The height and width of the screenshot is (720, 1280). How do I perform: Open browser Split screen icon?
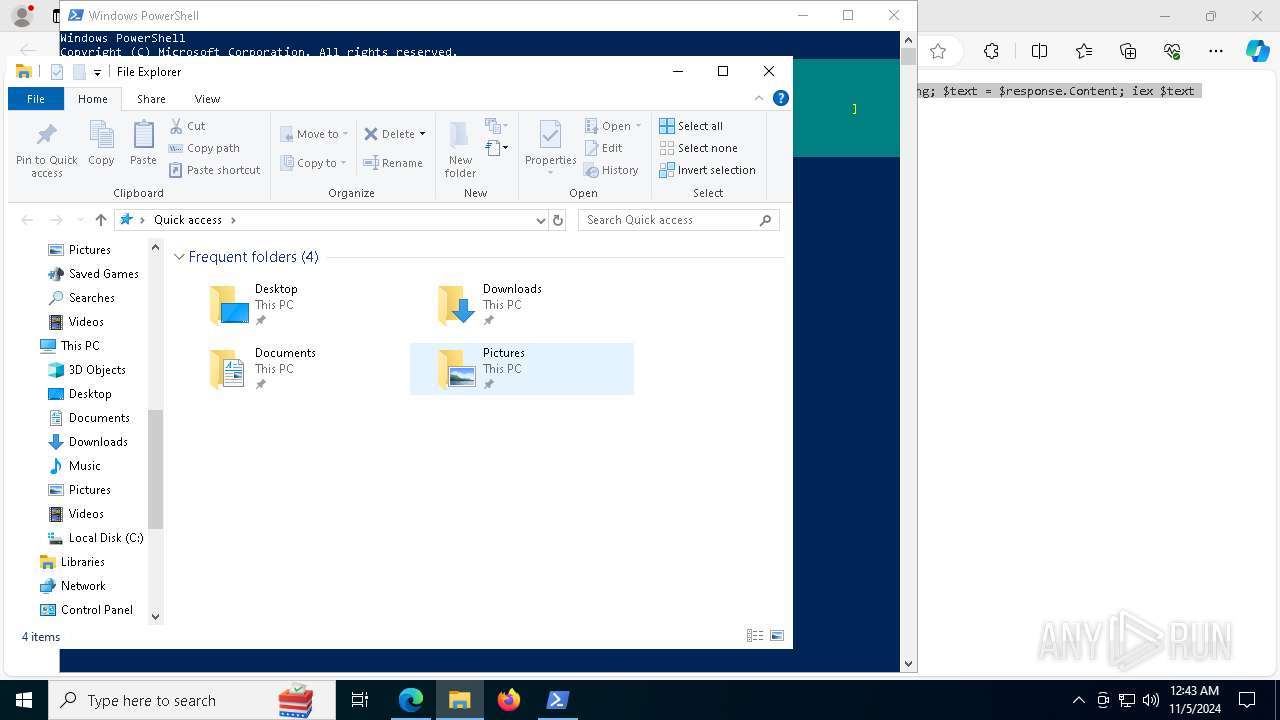[x=1039, y=51]
